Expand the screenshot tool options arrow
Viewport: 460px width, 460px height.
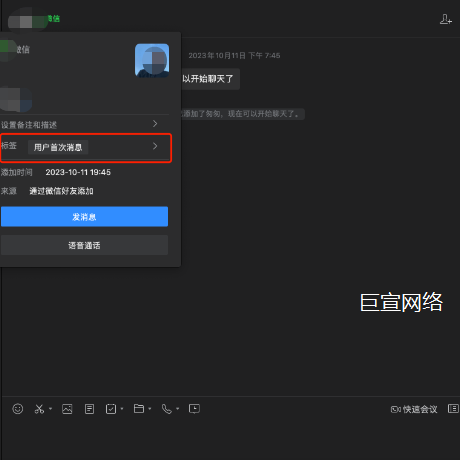pyautogui.click(x=51, y=409)
